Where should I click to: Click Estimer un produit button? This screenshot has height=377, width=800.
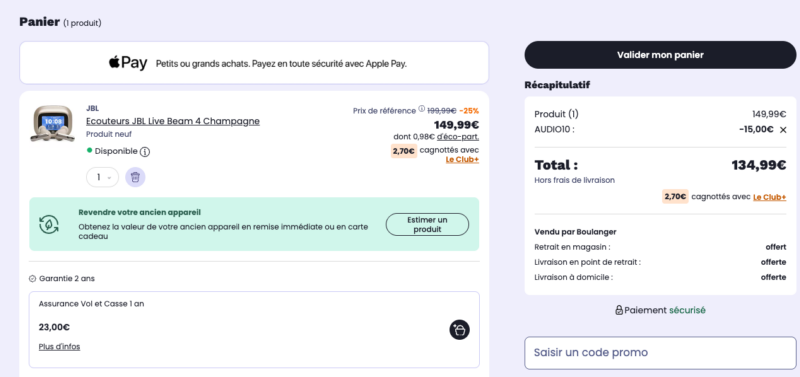[x=427, y=224]
